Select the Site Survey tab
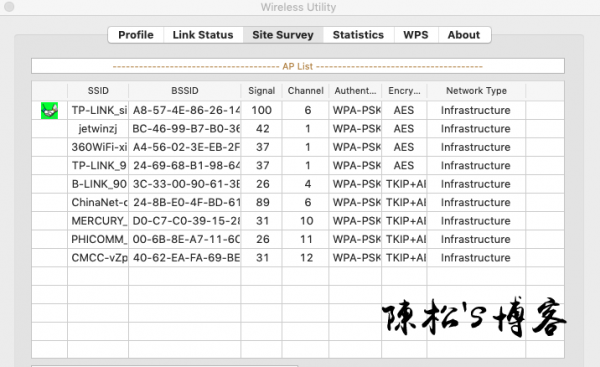Viewport: 600px width, 367px height. (283, 35)
